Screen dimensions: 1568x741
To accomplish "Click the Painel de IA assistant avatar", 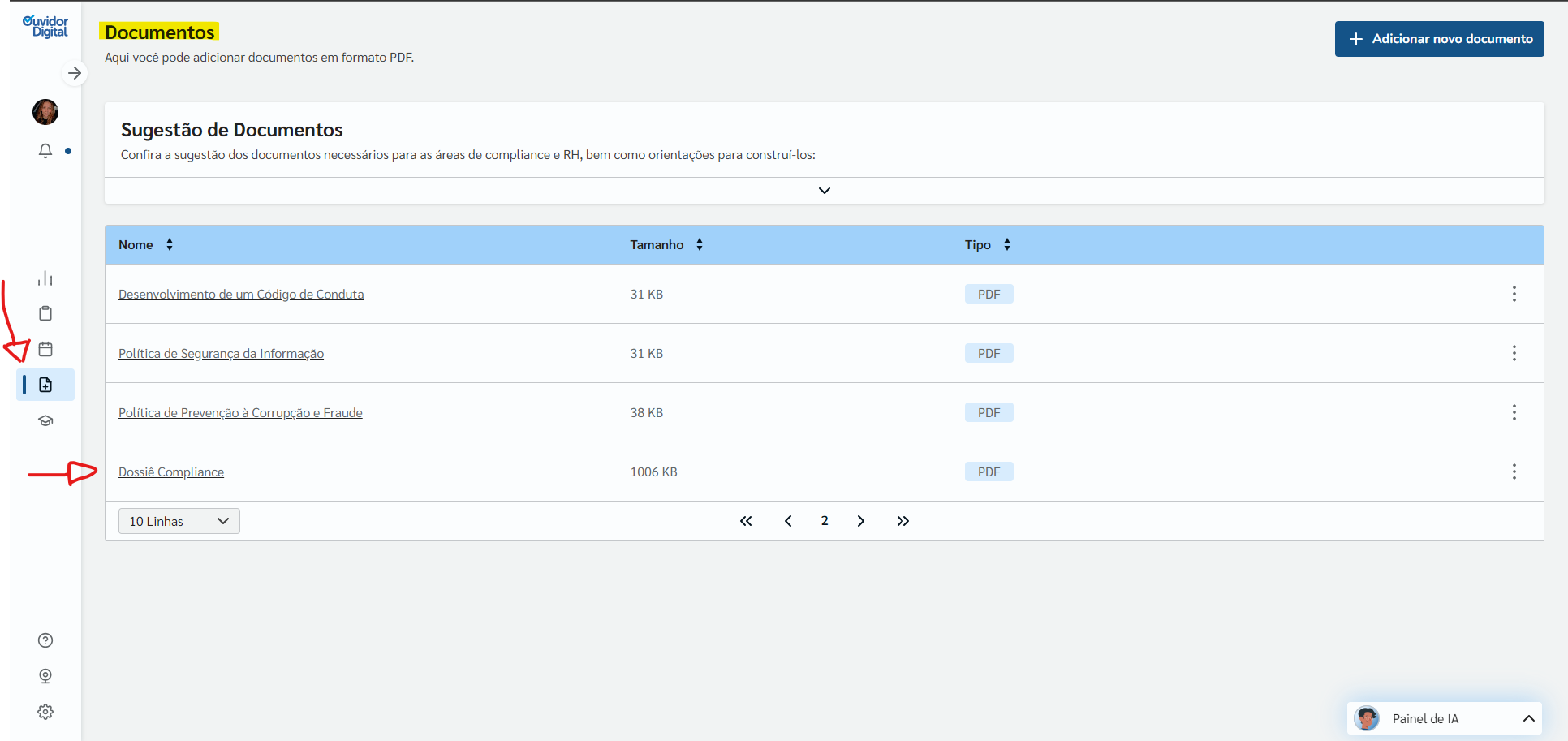I will (1367, 718).
